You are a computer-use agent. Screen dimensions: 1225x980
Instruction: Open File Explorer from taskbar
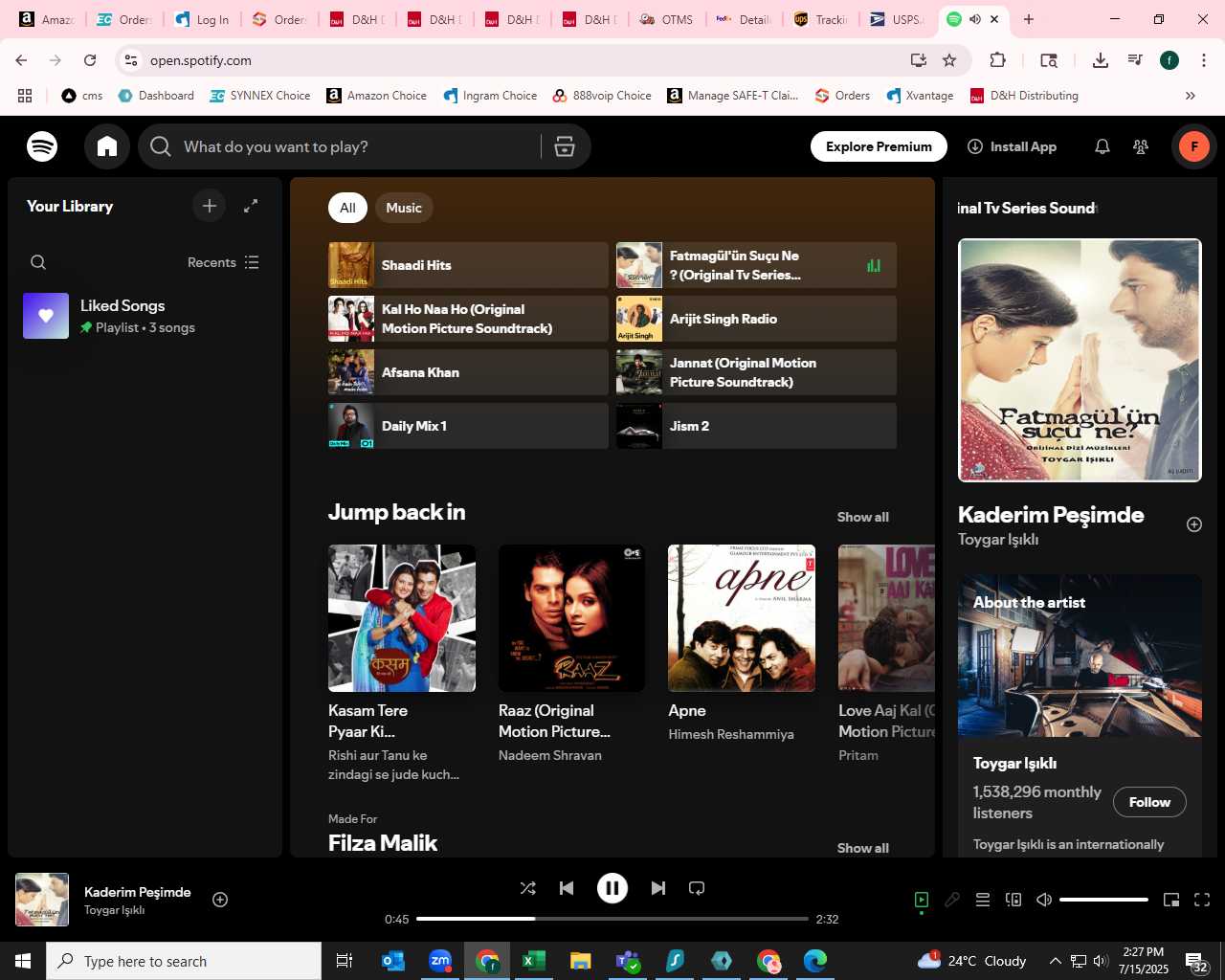(581, 961)
